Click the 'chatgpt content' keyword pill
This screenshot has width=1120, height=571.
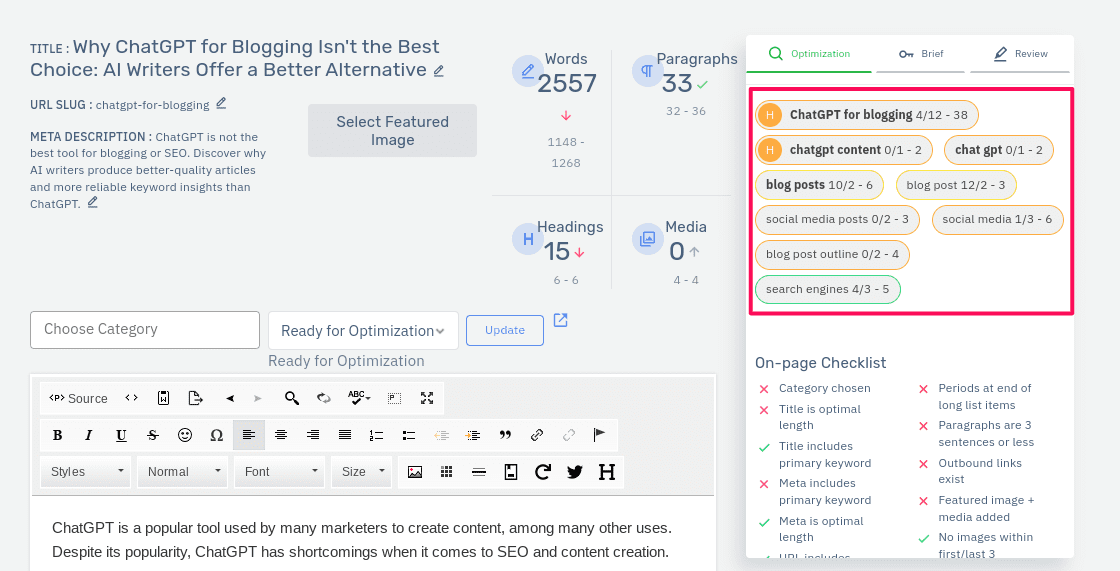click(844, 150)
